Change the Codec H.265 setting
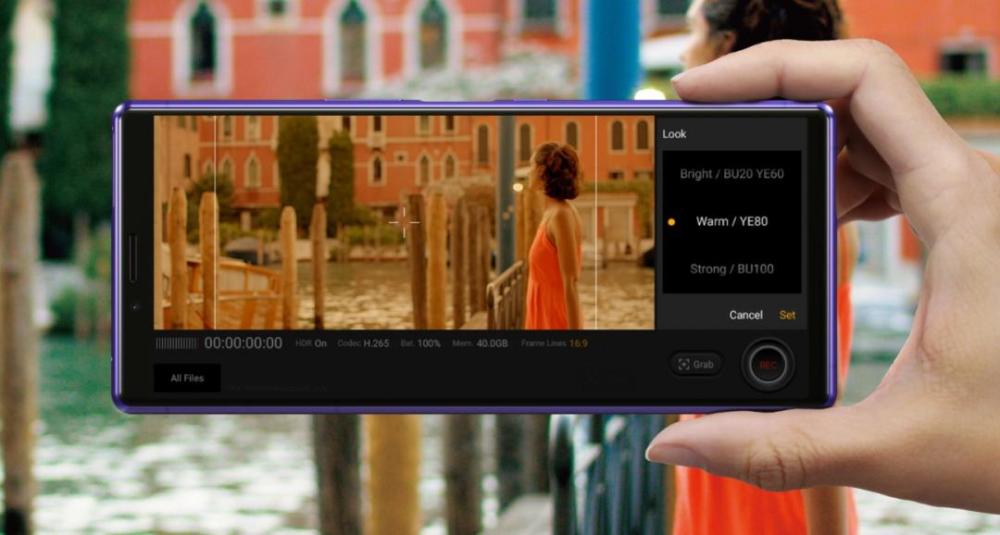Image resolution: width=1000 pixels, height=535 pixels. click(x=363, y=343)
